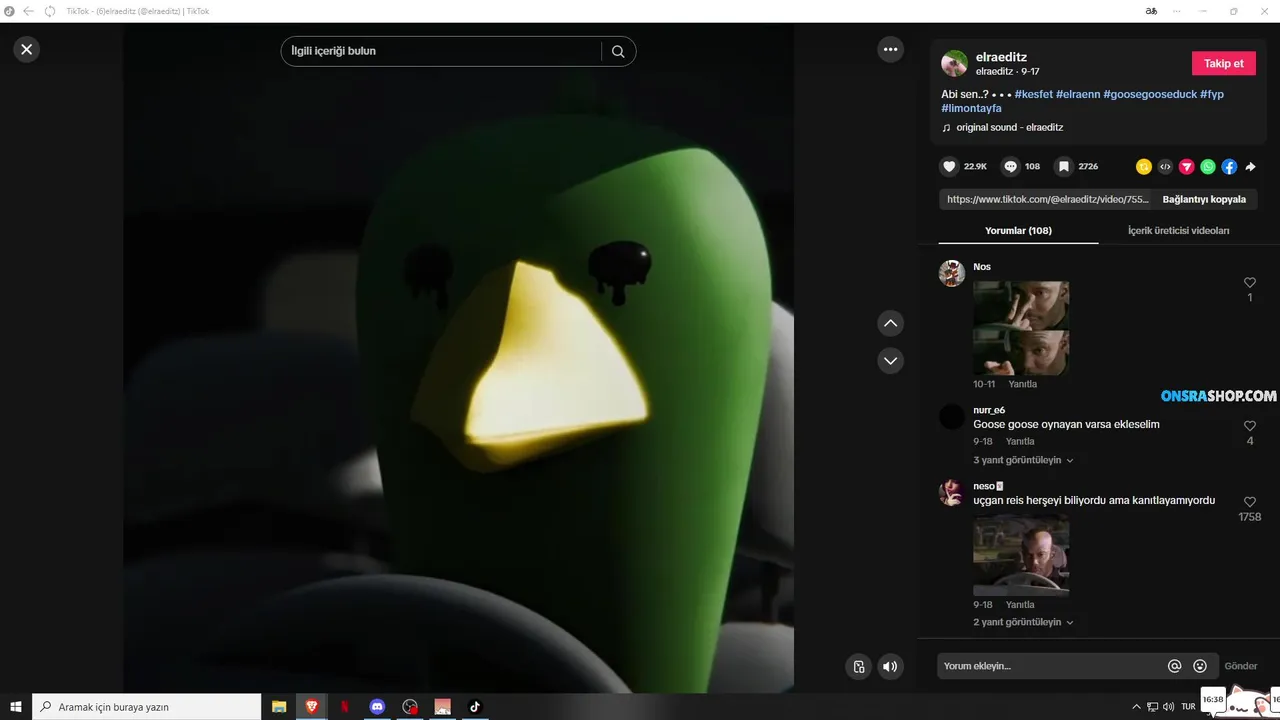Share the video to WhatsApp
This screenshot has height=720, width=1280.
pos(1208,167)
